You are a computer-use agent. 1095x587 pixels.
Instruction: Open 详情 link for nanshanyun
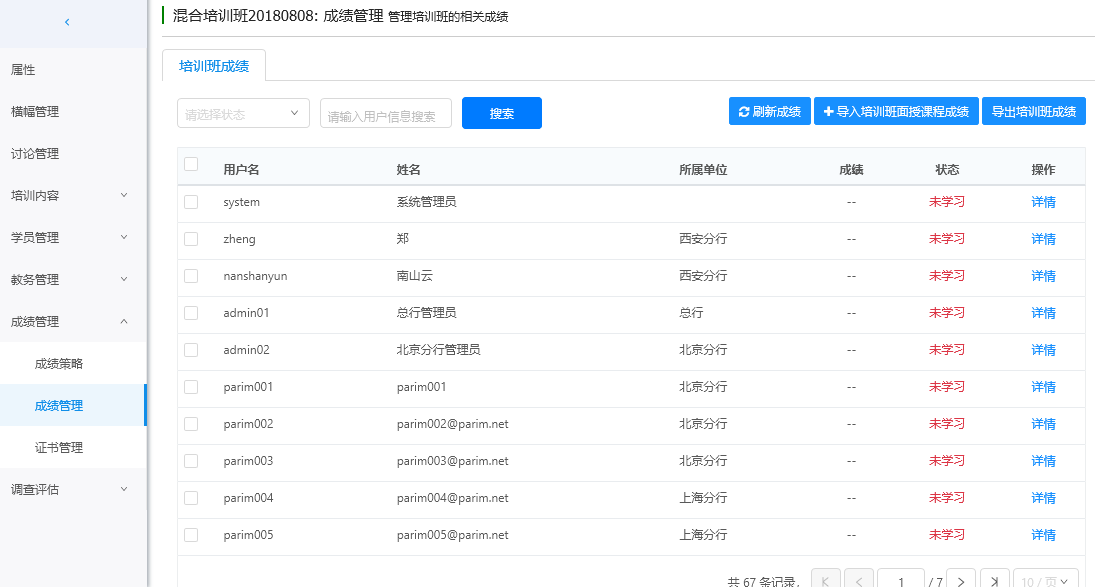[x=1043, y=276]
